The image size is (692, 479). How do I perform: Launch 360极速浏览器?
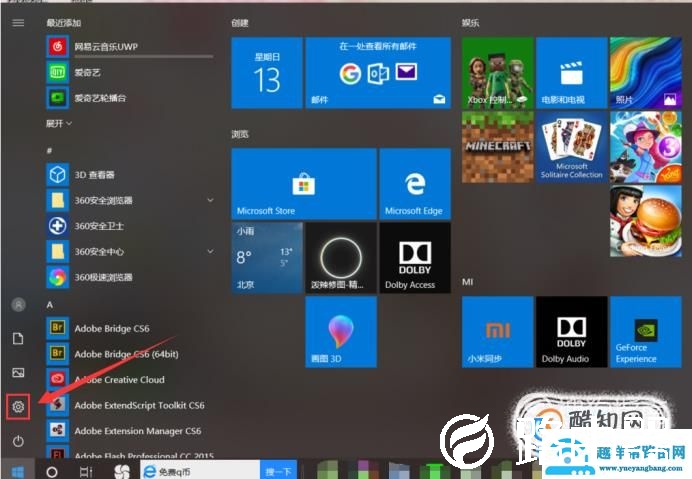(131, 277)
